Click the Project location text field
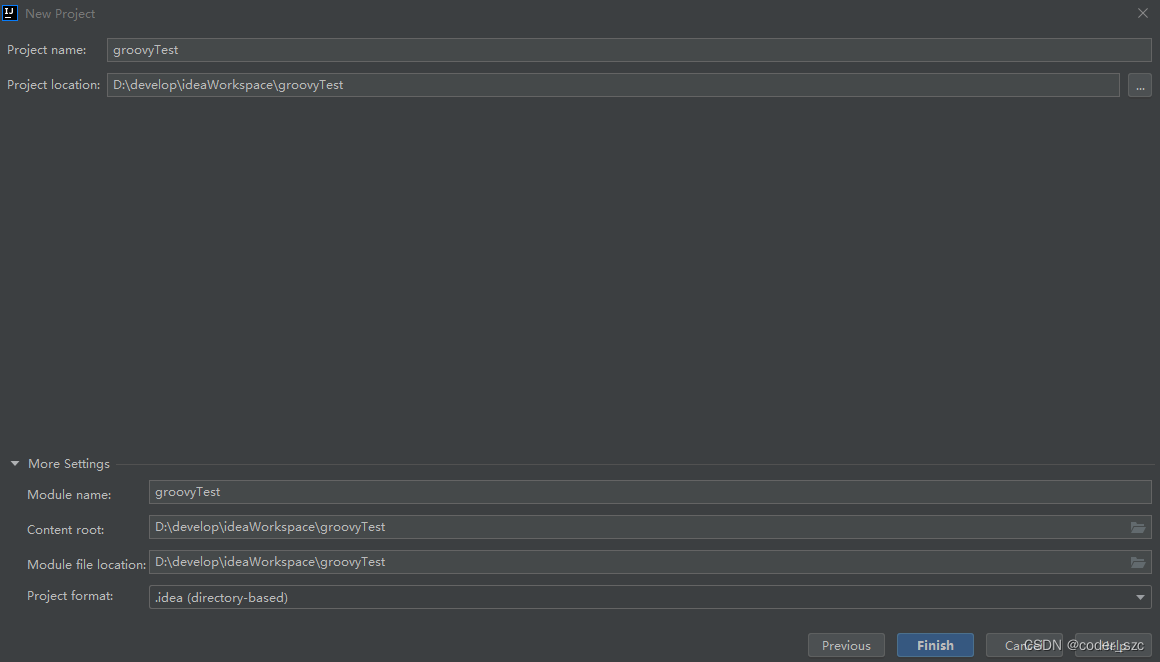Screen dimensions: 1160x662 pos(613,85)
